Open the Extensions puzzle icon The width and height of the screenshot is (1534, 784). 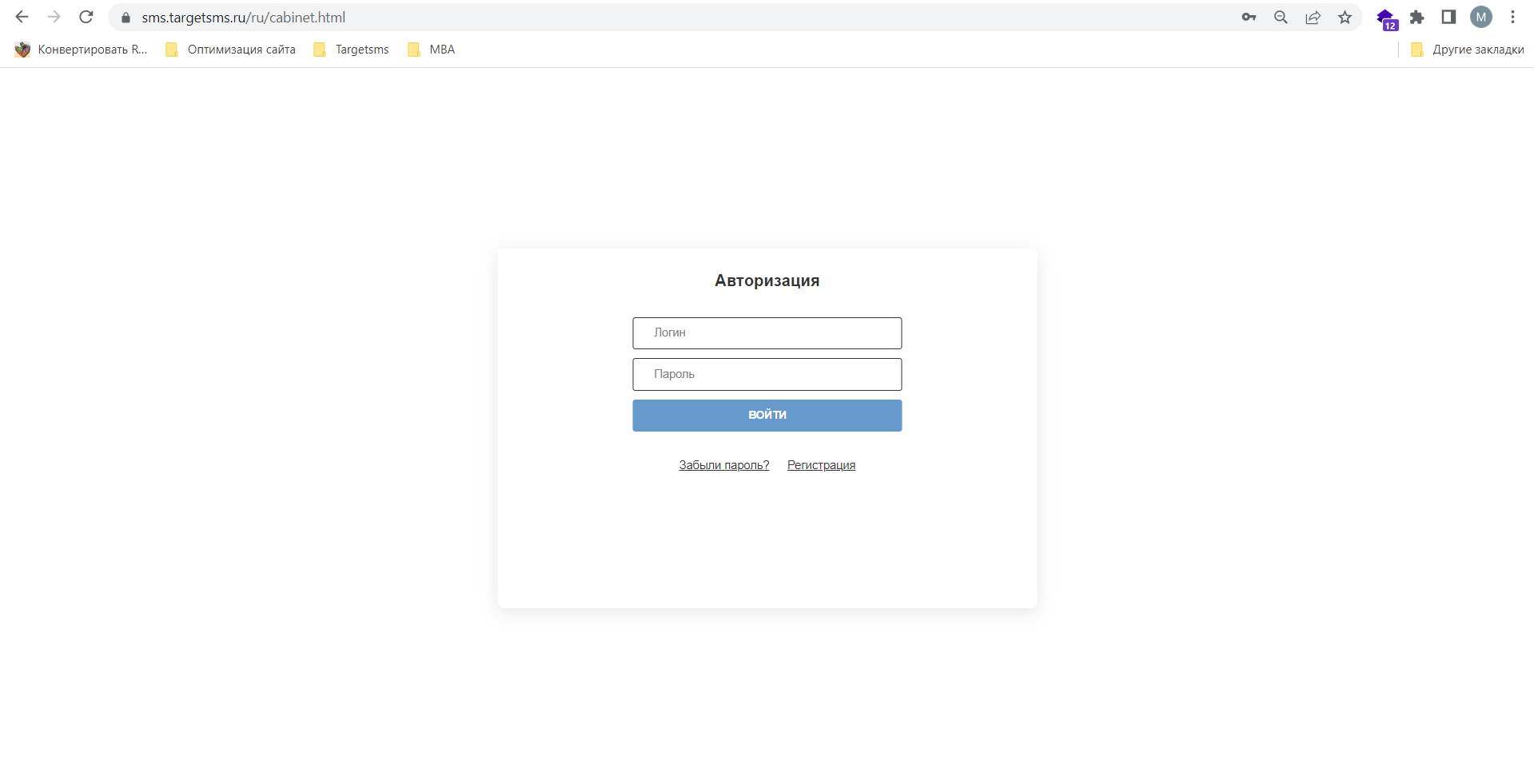(x=1417, y=18)
